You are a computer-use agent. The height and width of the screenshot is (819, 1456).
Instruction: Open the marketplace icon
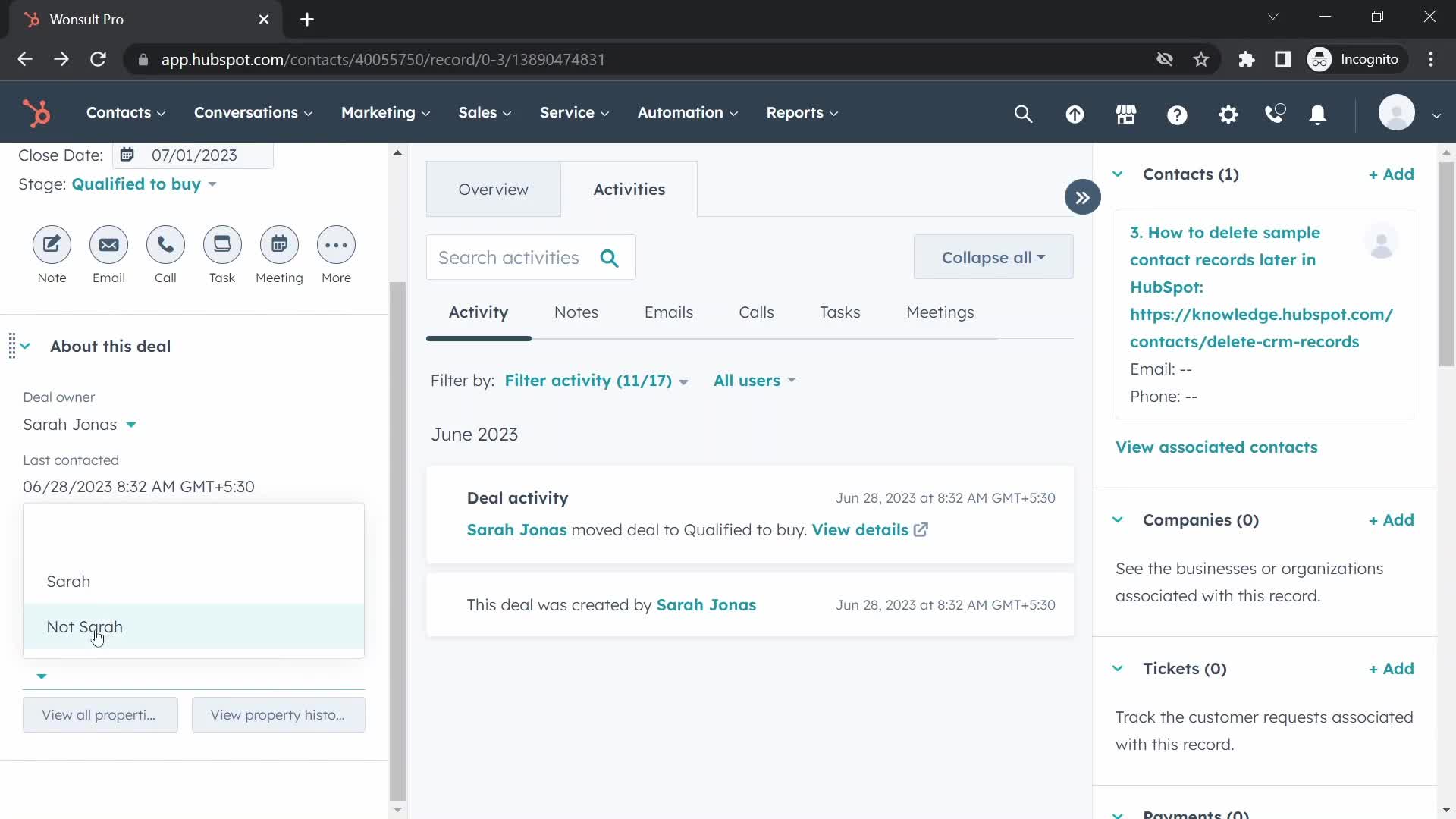[x=1126, y=114]
